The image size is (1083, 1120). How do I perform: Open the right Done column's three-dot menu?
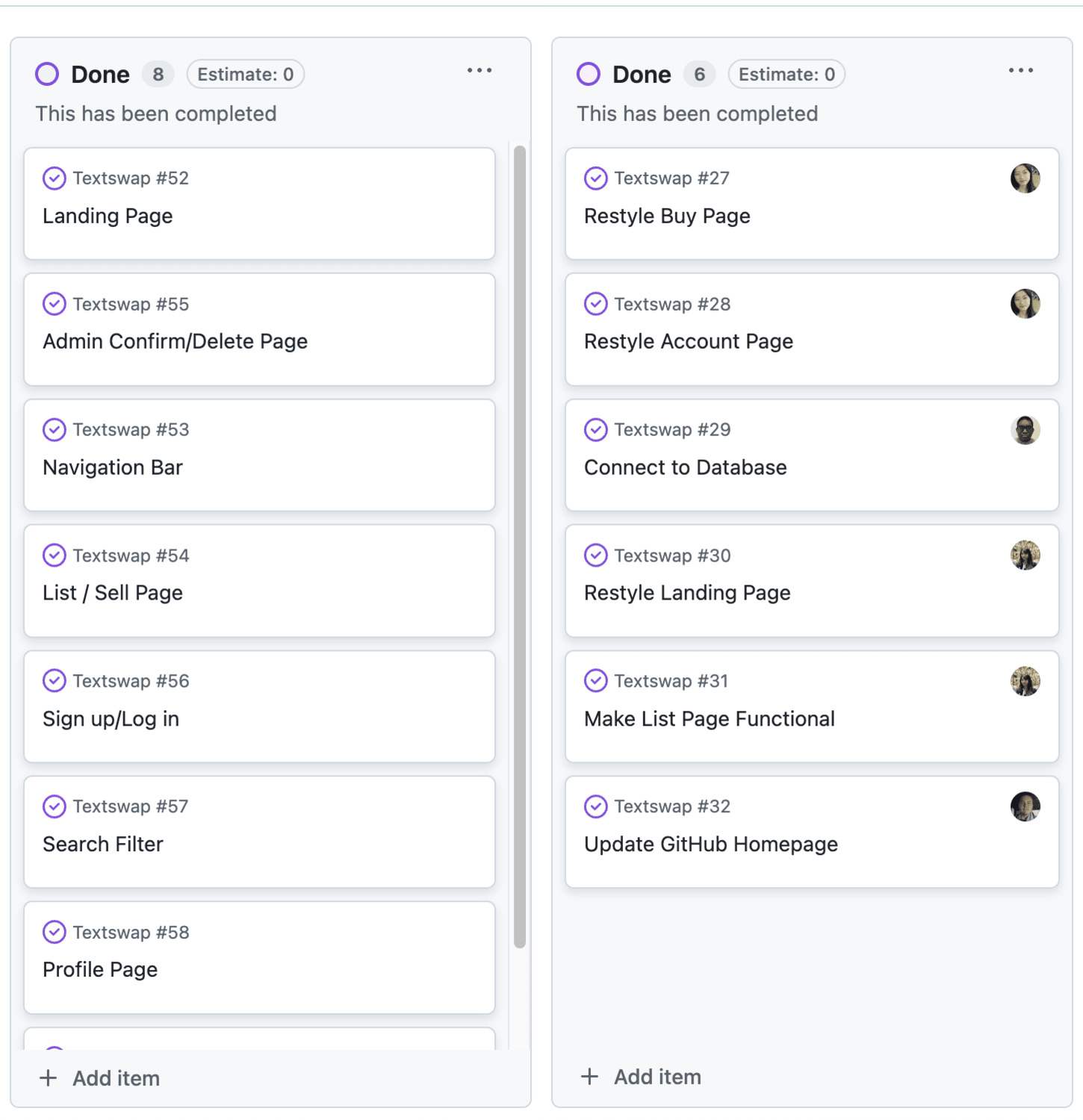tap(1020, 70)
